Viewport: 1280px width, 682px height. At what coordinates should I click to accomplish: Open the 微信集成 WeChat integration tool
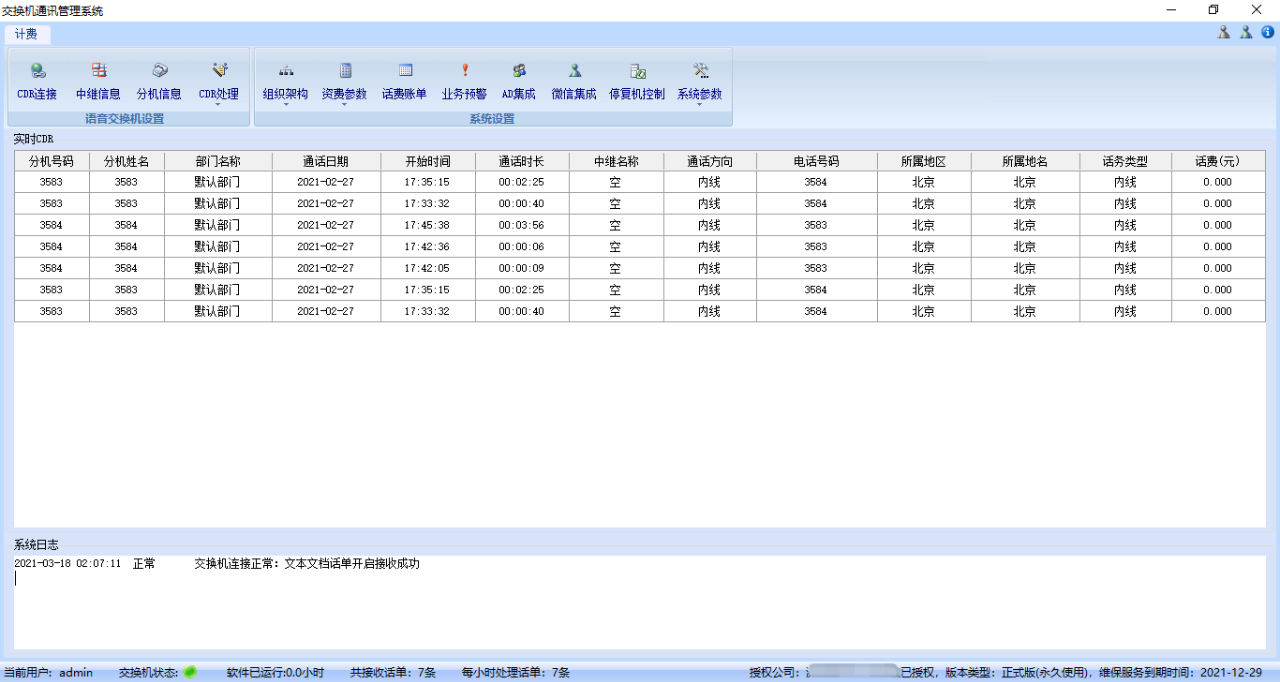click(574, 82)
